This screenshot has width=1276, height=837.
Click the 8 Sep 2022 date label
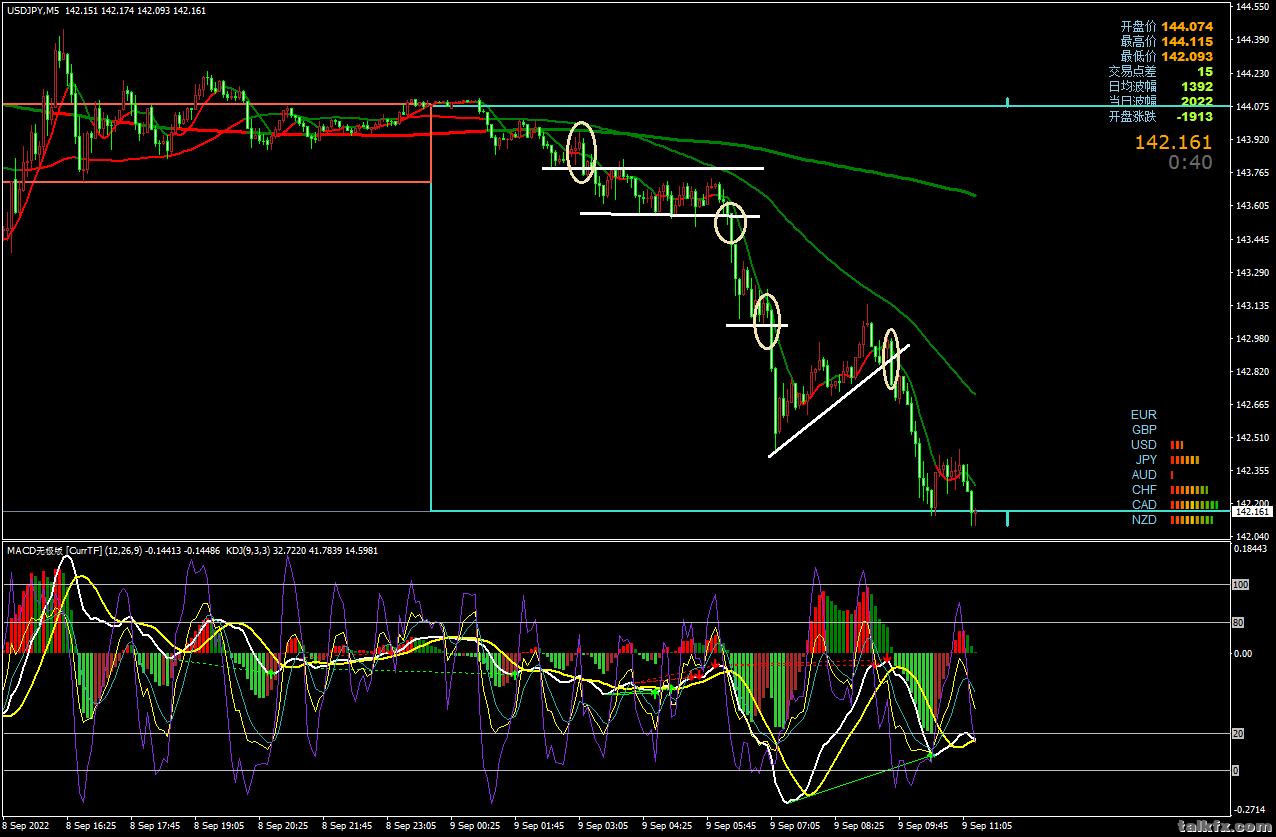tap(26, 826)
